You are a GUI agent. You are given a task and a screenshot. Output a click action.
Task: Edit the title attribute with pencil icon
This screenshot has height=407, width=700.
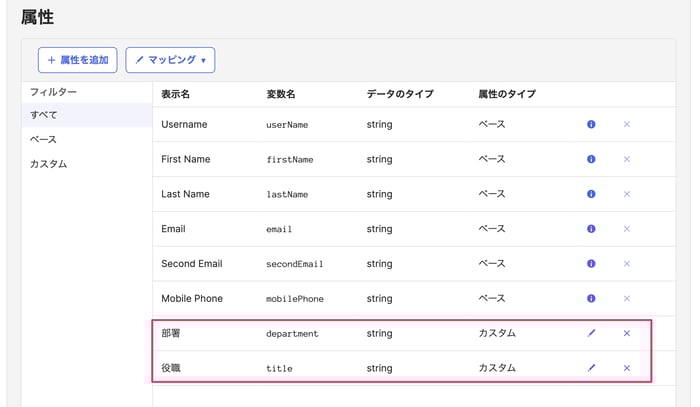(x=591, y=368)
